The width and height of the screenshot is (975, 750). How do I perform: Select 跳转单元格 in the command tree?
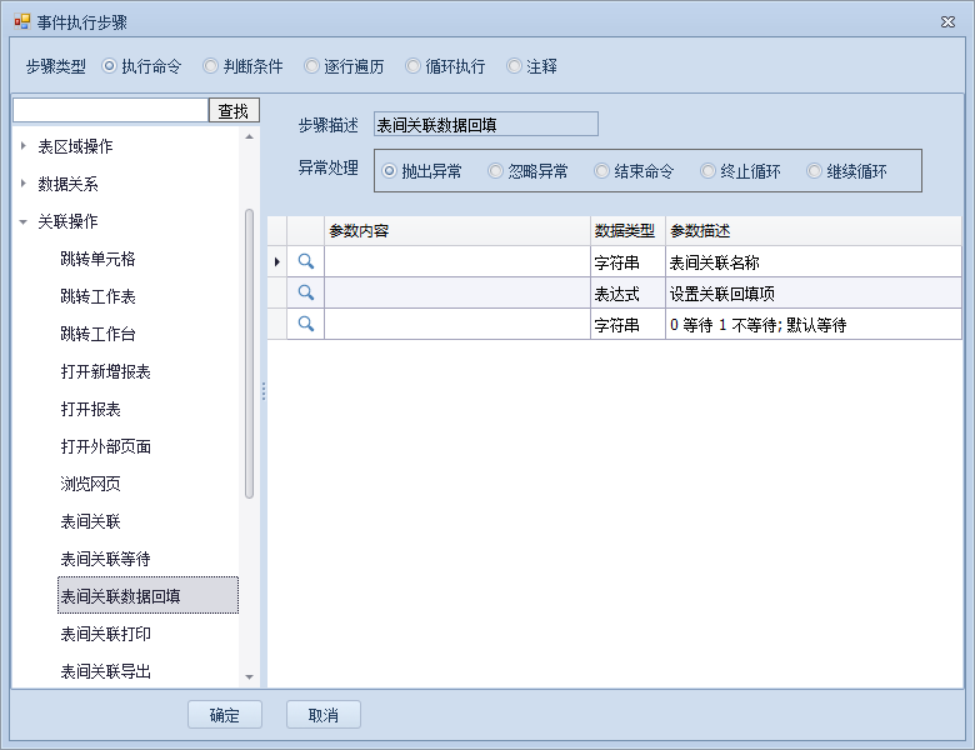(98, 259)
